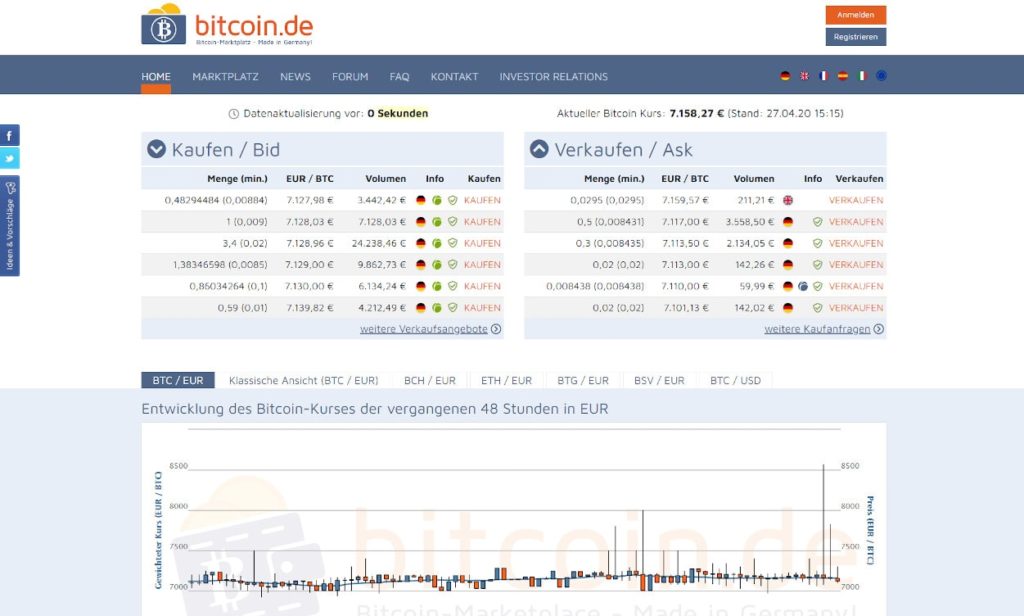Open the NEWS navigation item
The width and height of the screenshot is (1024, 616).
tap(295, 77)
